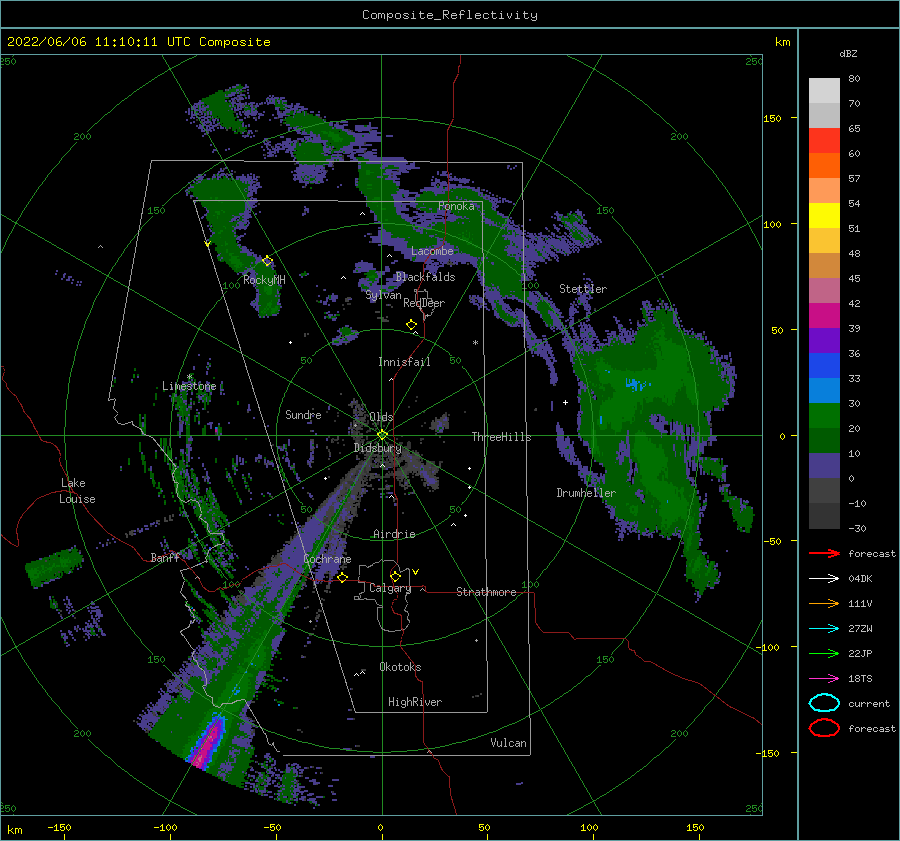Pick the dark green 20 dBZ swatch

824,440
